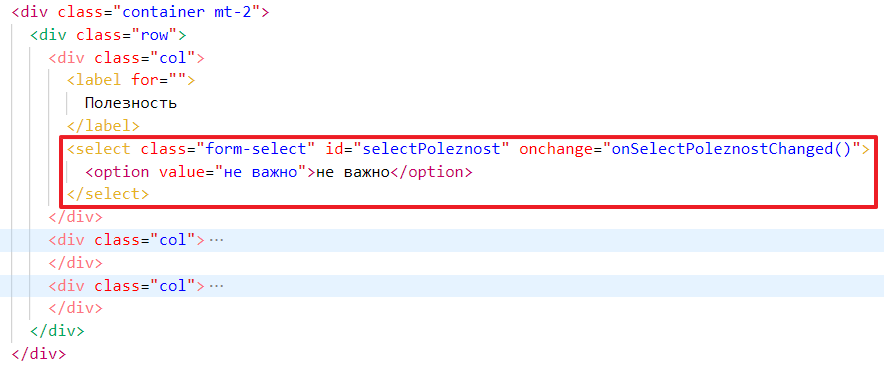
Task: Select the first highlighted collapsed col line
Action: (442, 240)
